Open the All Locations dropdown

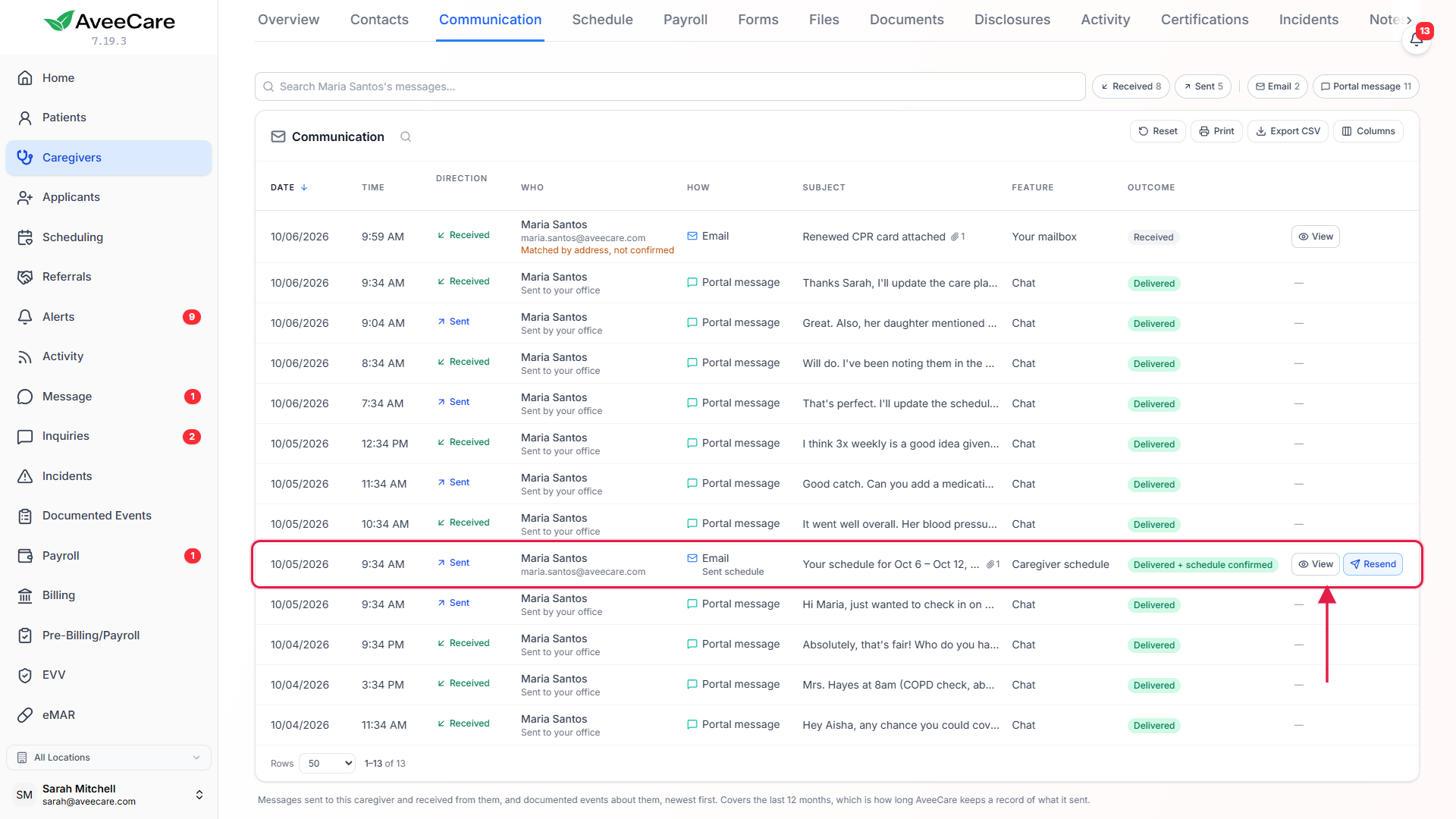click(x=108, y=758)
